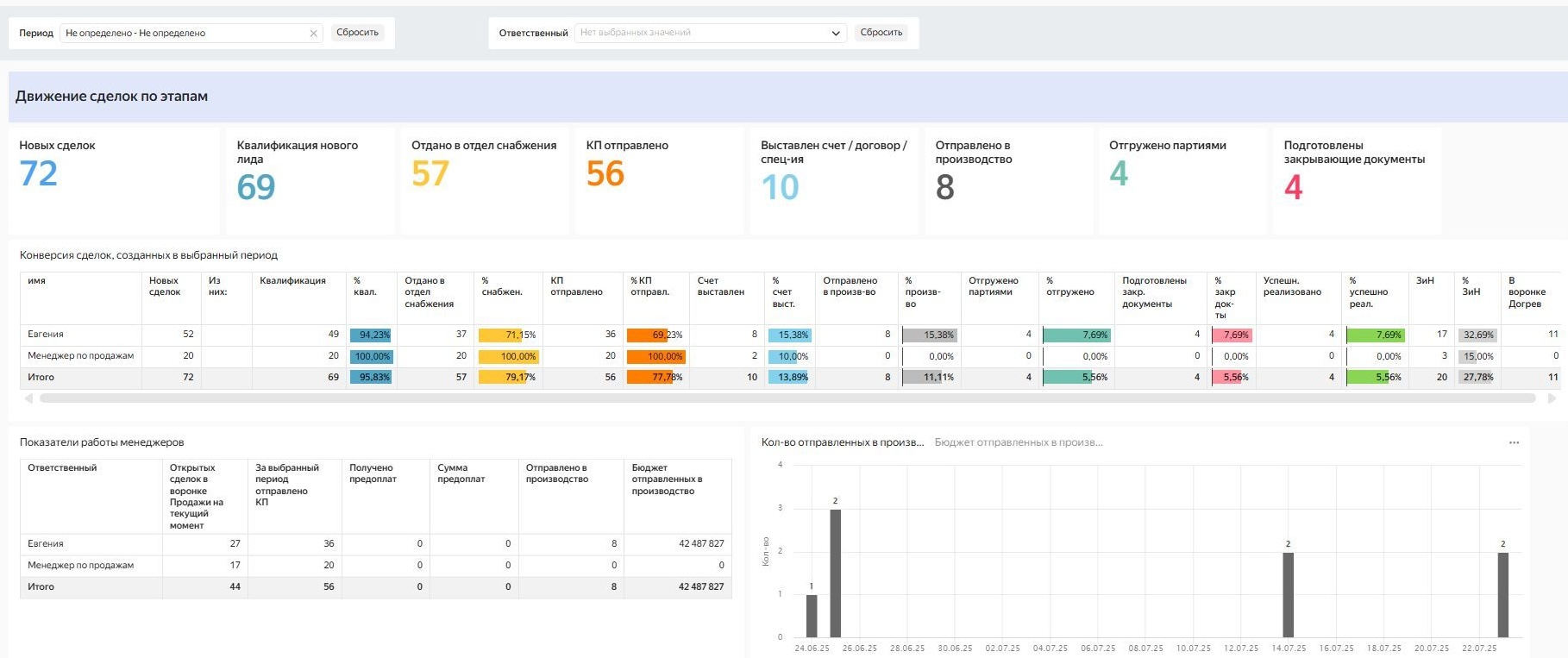Expand the Ответственный dropdown chevron

[835, 34]
